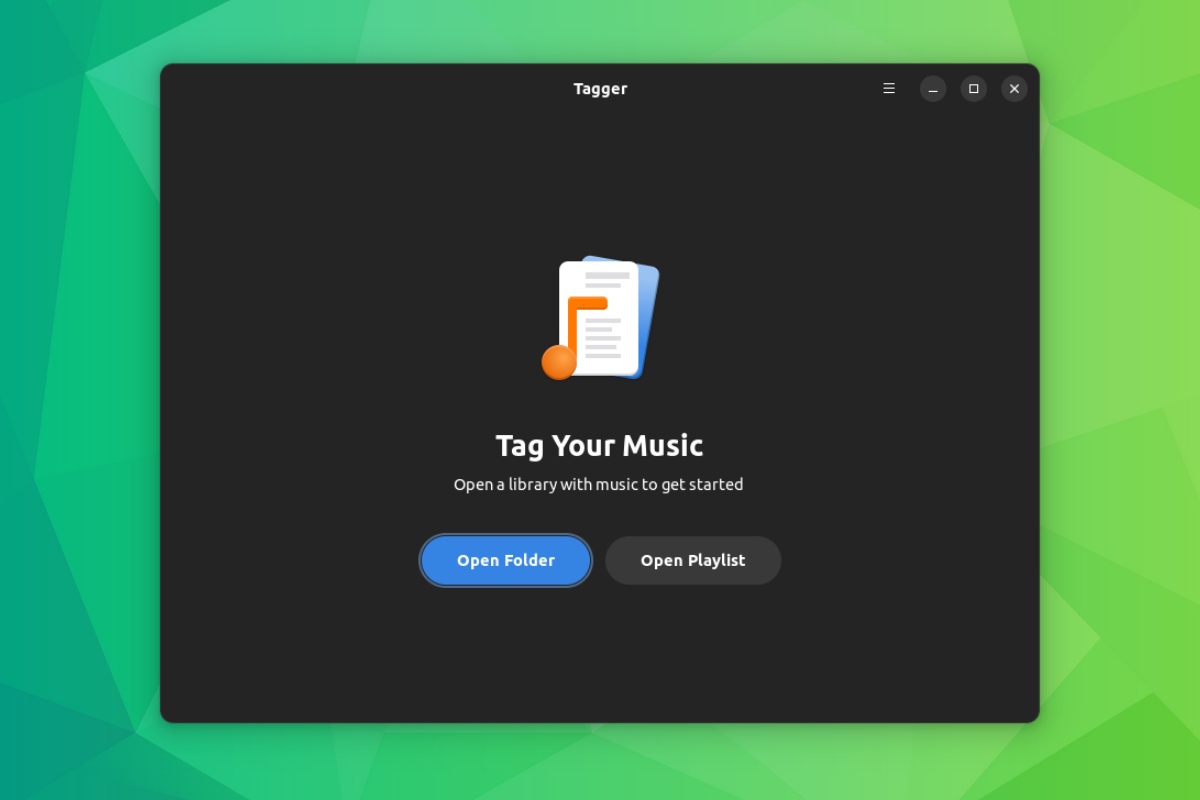The height and width of the screenshot is (800, 1200).
Task: Click the green desktop wallpaper background
Action: point(80,400)
